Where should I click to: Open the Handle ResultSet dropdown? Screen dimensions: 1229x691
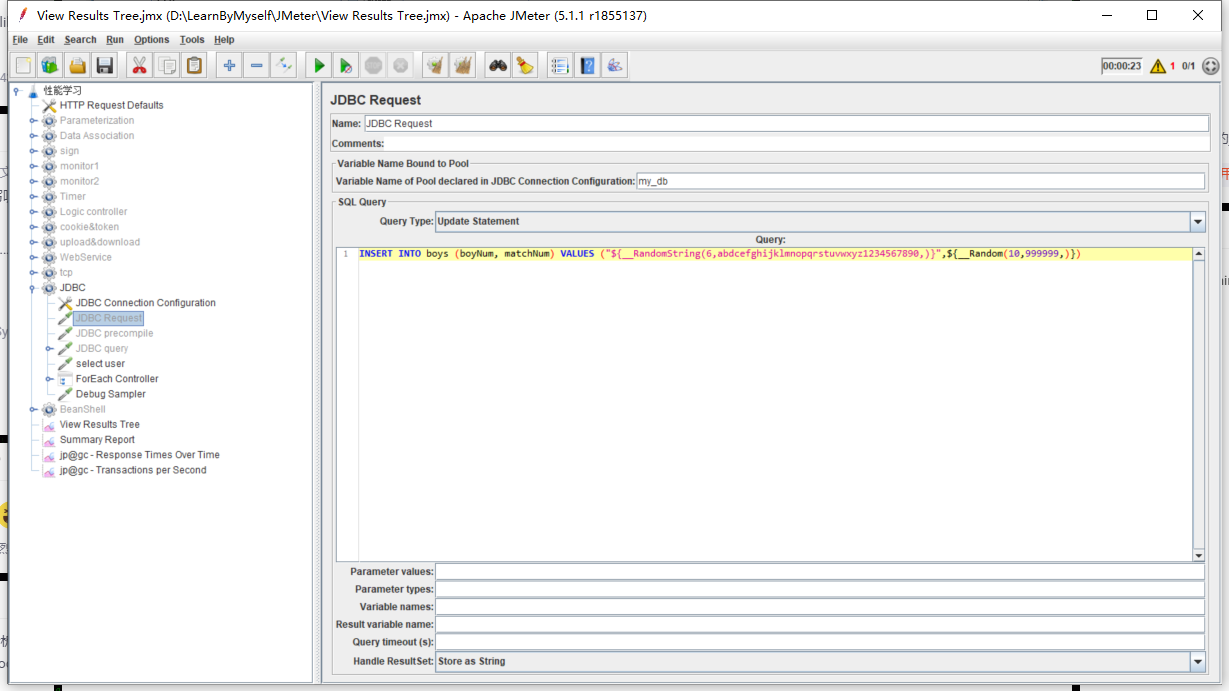[x=1197, y=661]
